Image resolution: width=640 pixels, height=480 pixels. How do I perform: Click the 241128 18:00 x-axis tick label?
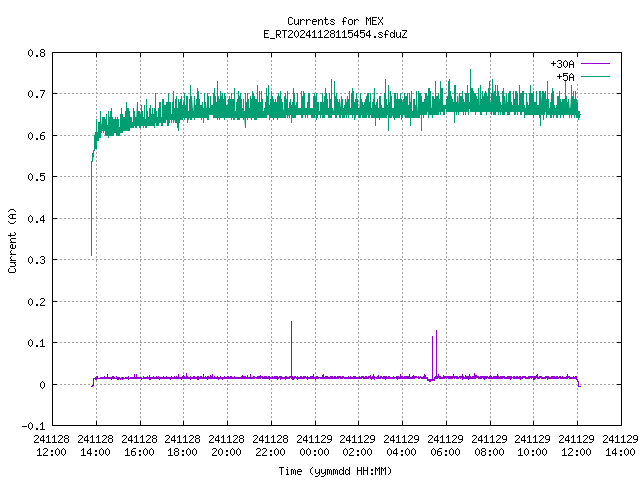(183, 445)
